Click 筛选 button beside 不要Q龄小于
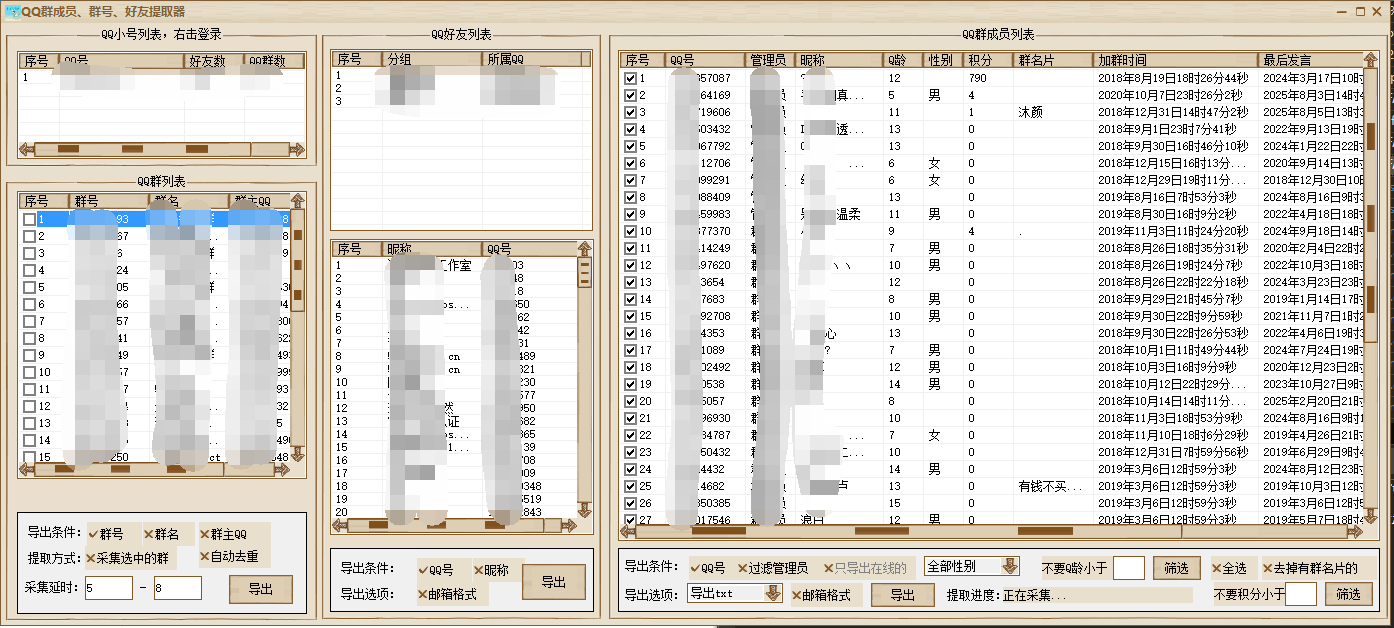 1176,568
